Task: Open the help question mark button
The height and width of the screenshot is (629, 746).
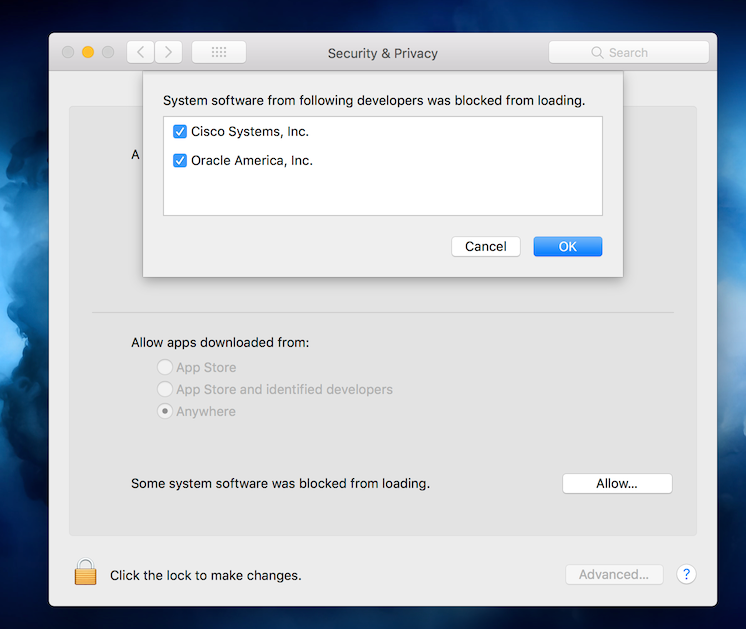Action: coord(686,574)
